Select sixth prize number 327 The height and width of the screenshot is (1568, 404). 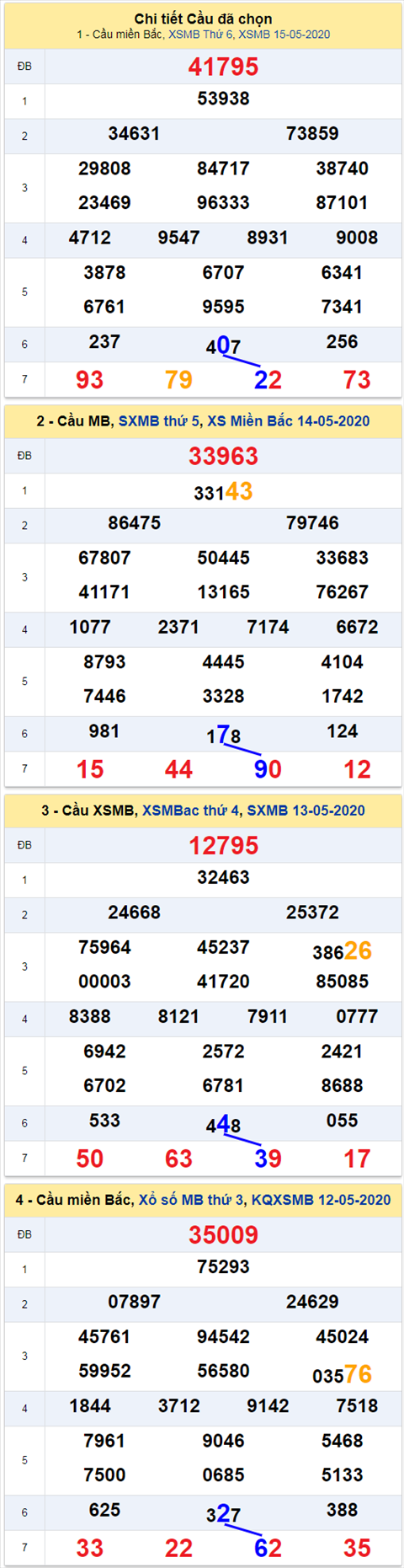(x=223, y=1513)
